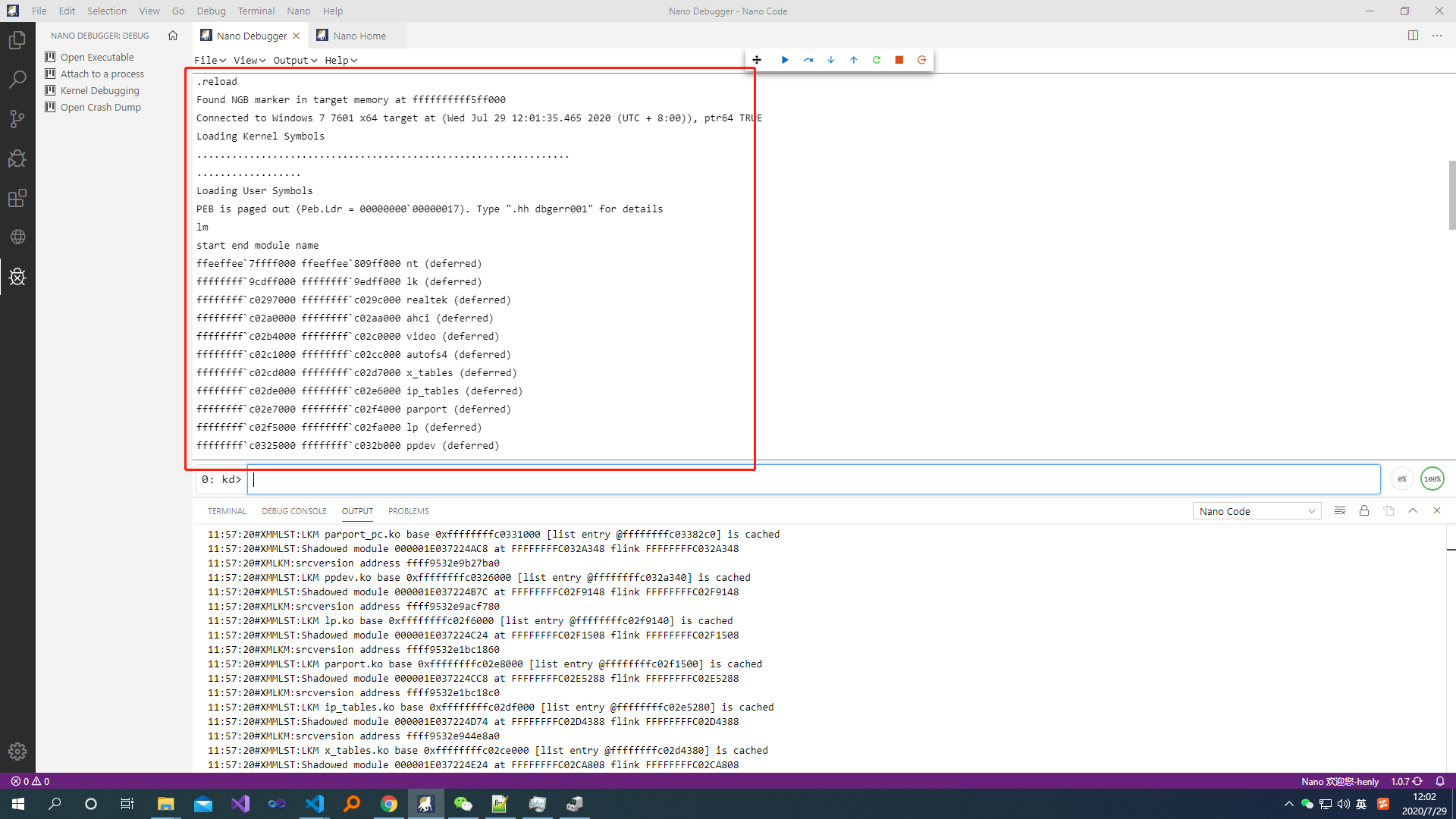Screen dimensions: 1456x819
Task: Close the bottom output panel
Action: (x=1437, y=511)
